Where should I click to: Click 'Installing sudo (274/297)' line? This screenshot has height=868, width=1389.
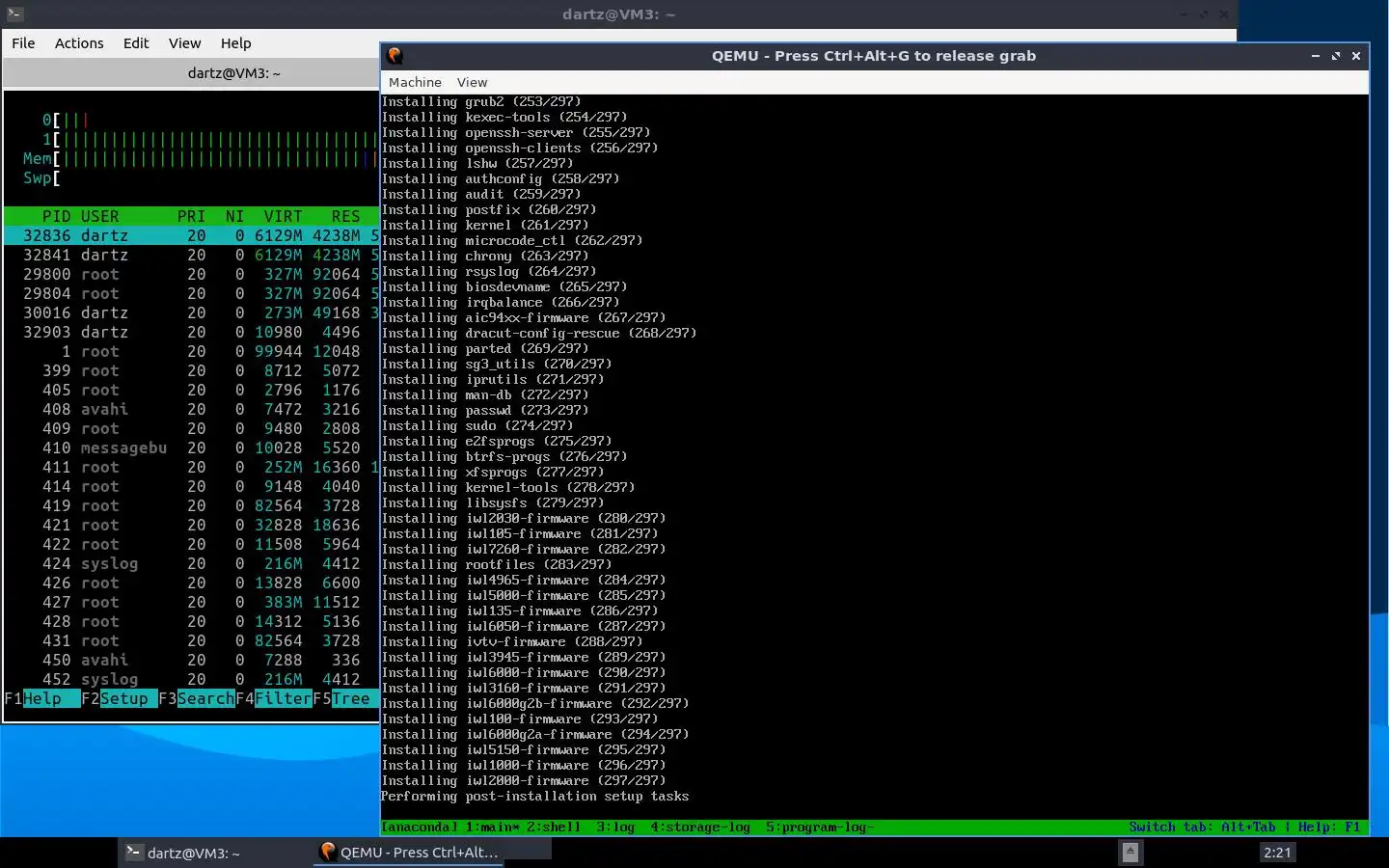[477, 426]
